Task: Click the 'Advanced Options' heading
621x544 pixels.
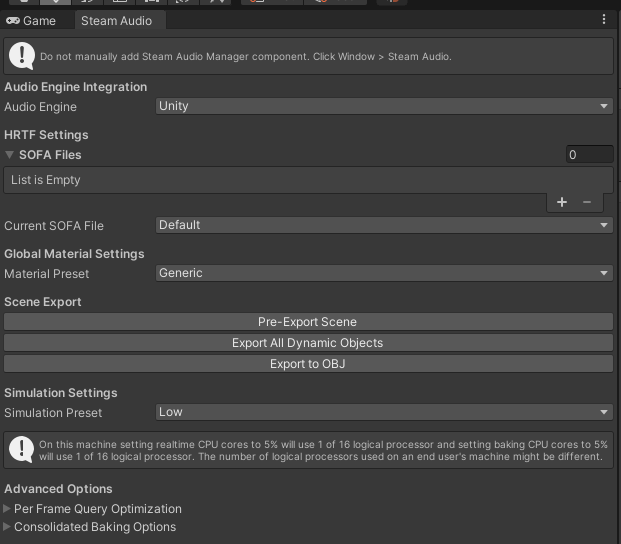Action: point(58,489)
